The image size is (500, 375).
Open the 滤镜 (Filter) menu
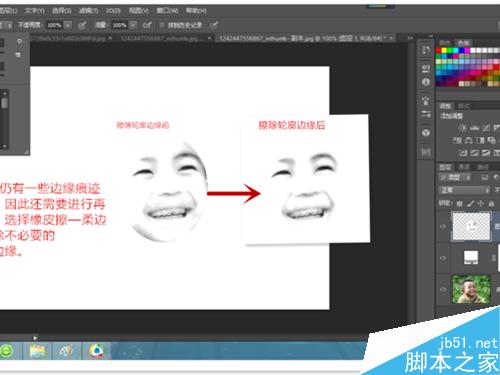point(88,11)
